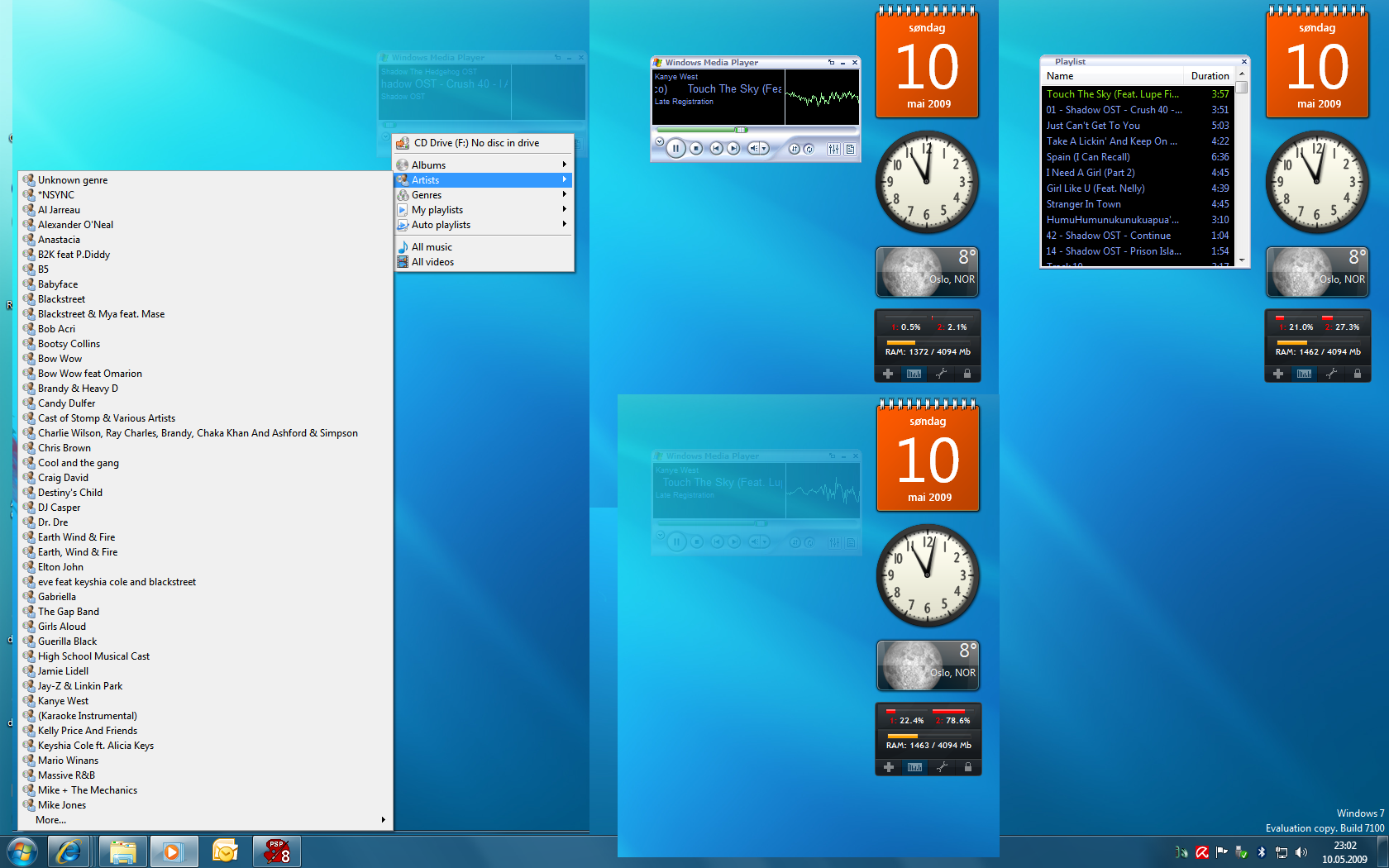Open wrench settings on the RAM 1462 gadget

point(1331,374)
